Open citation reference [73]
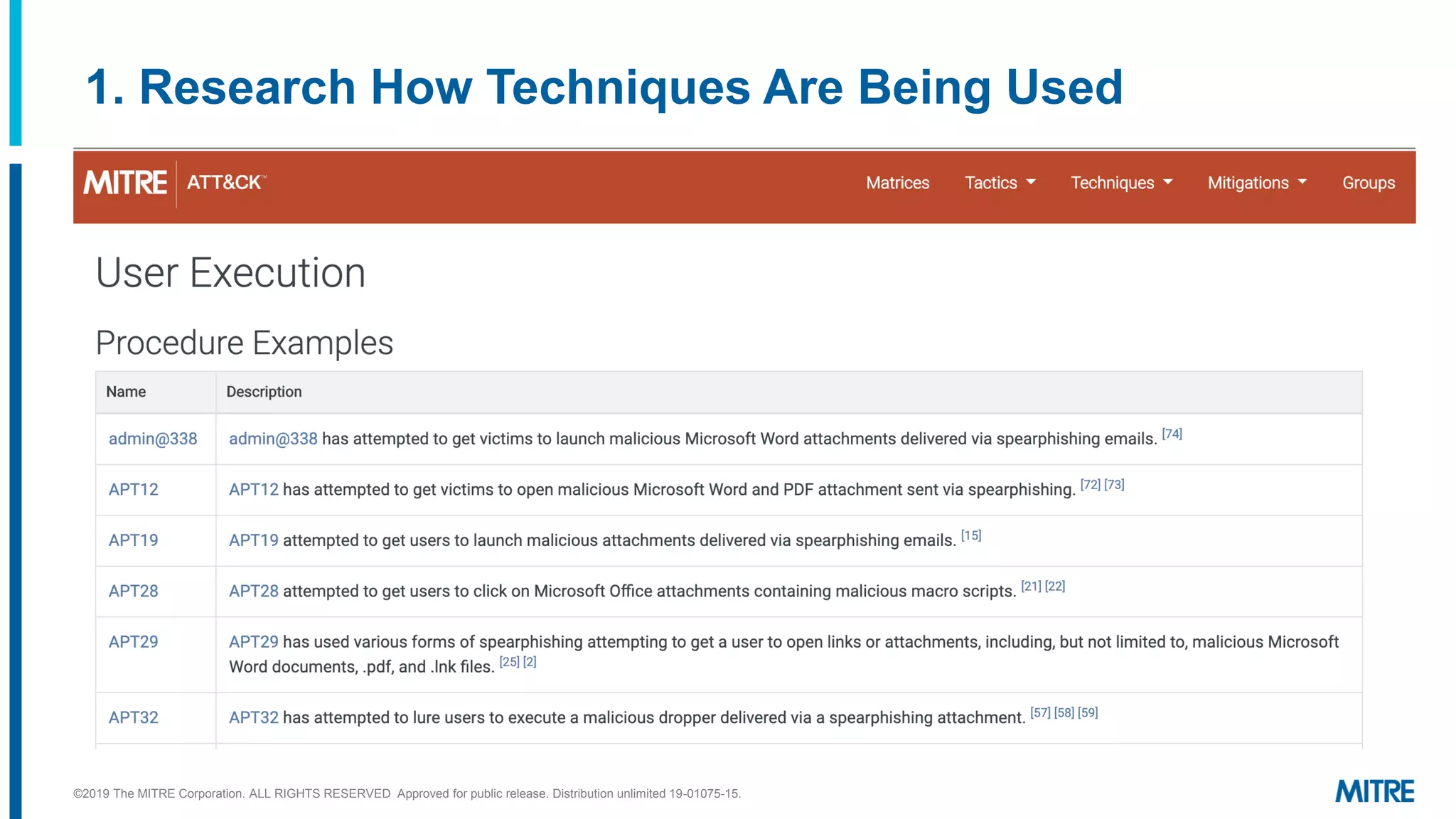 tap(1114, 484)
